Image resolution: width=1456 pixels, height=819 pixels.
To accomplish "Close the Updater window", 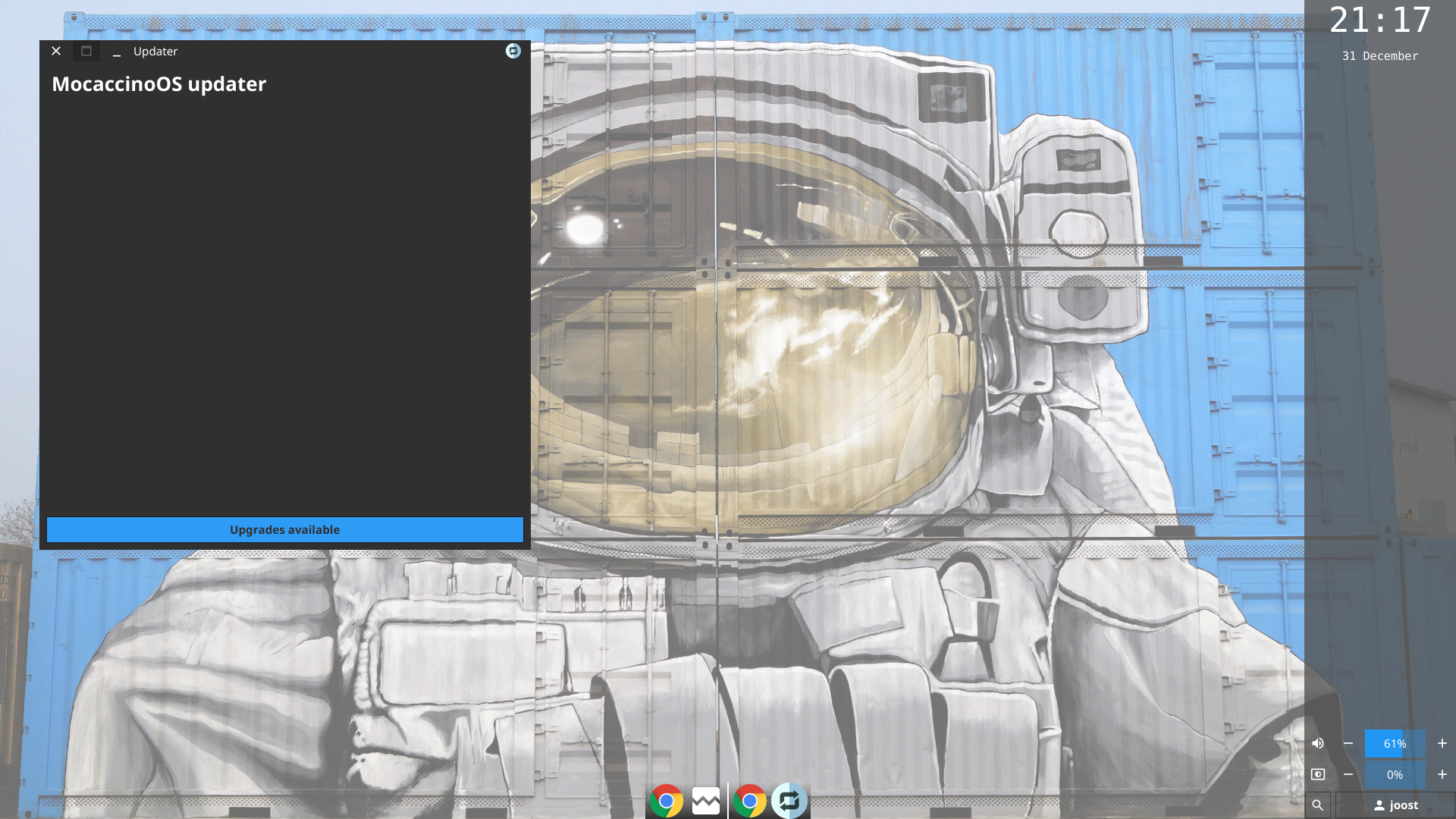I will (56, 51).
